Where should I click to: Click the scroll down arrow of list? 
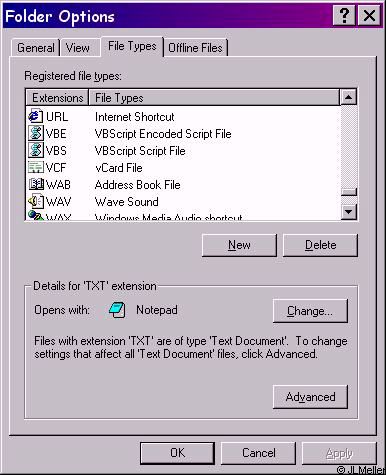[349, 211]
